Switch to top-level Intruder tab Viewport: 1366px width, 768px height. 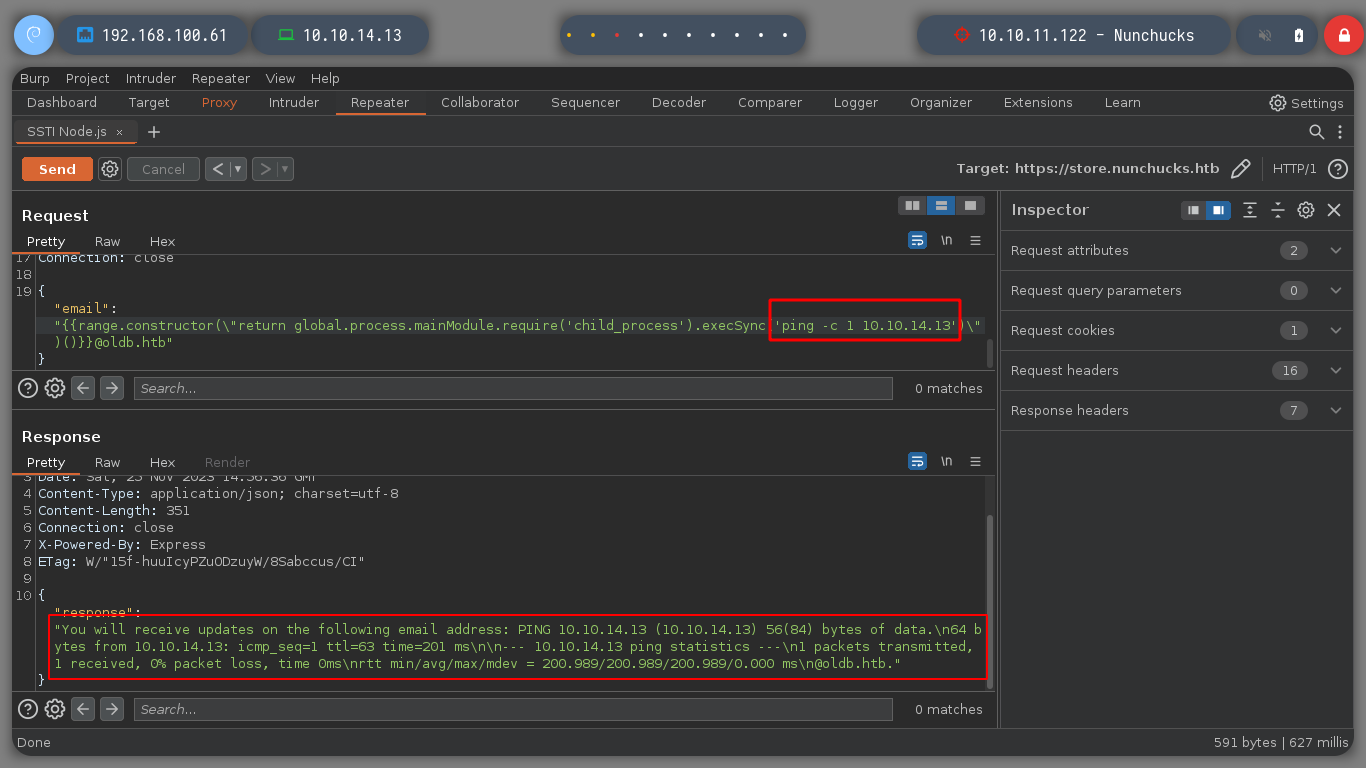[x=294, y=102]
